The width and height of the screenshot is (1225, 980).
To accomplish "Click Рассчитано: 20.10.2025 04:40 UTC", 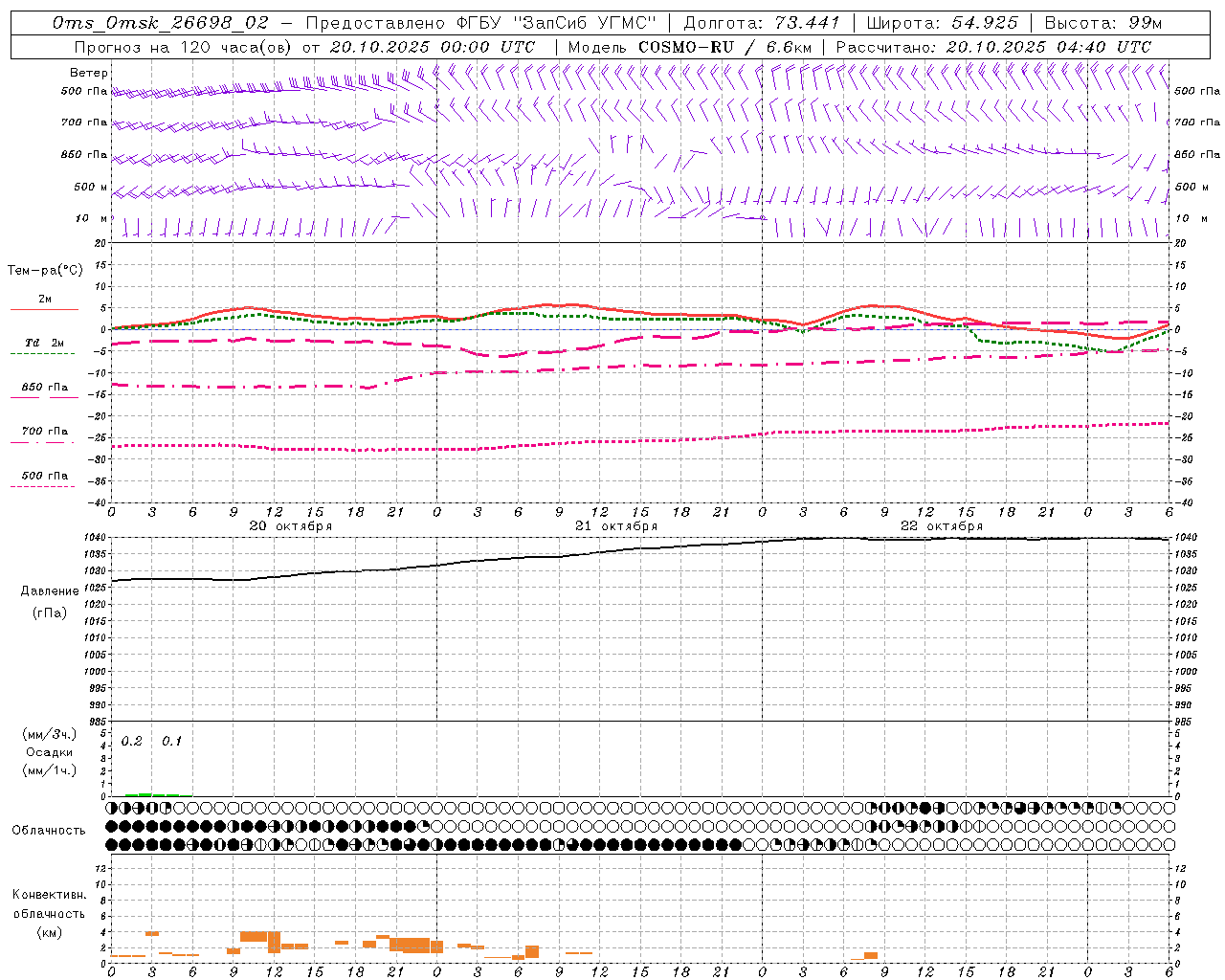I will coord(993,47).
